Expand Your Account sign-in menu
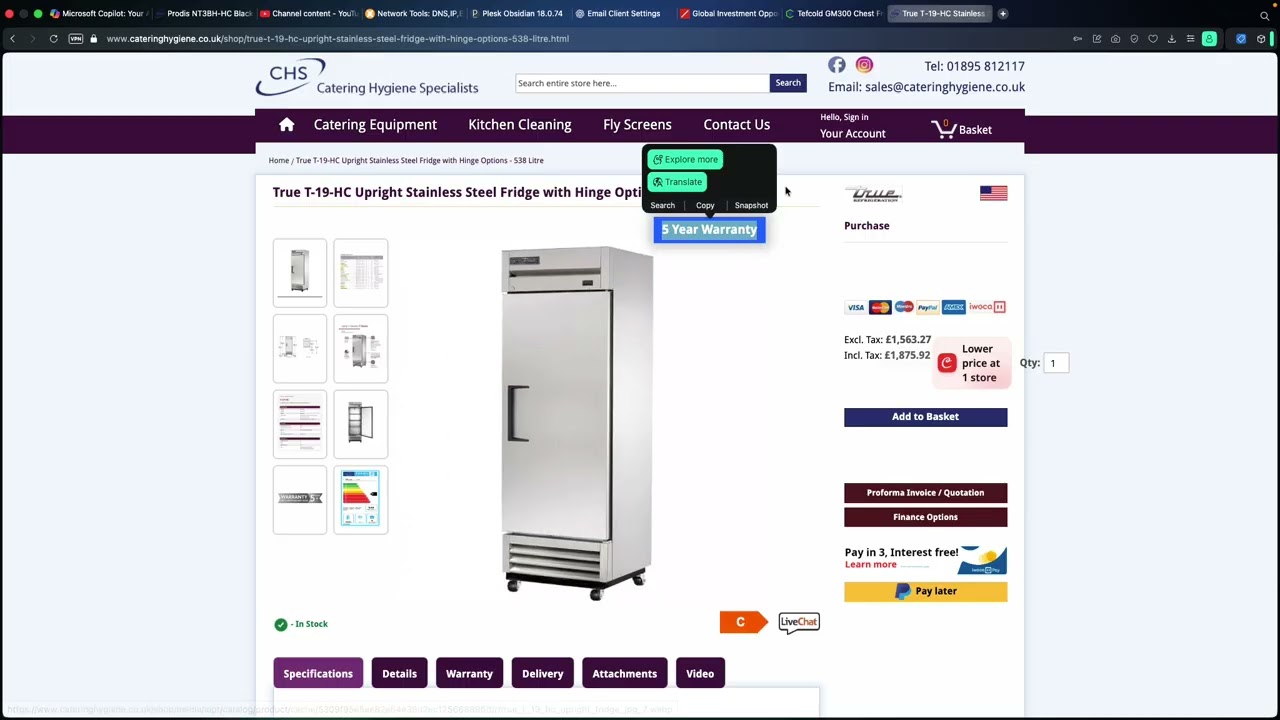Viewport: 1280px width, 720px height. 853,126
